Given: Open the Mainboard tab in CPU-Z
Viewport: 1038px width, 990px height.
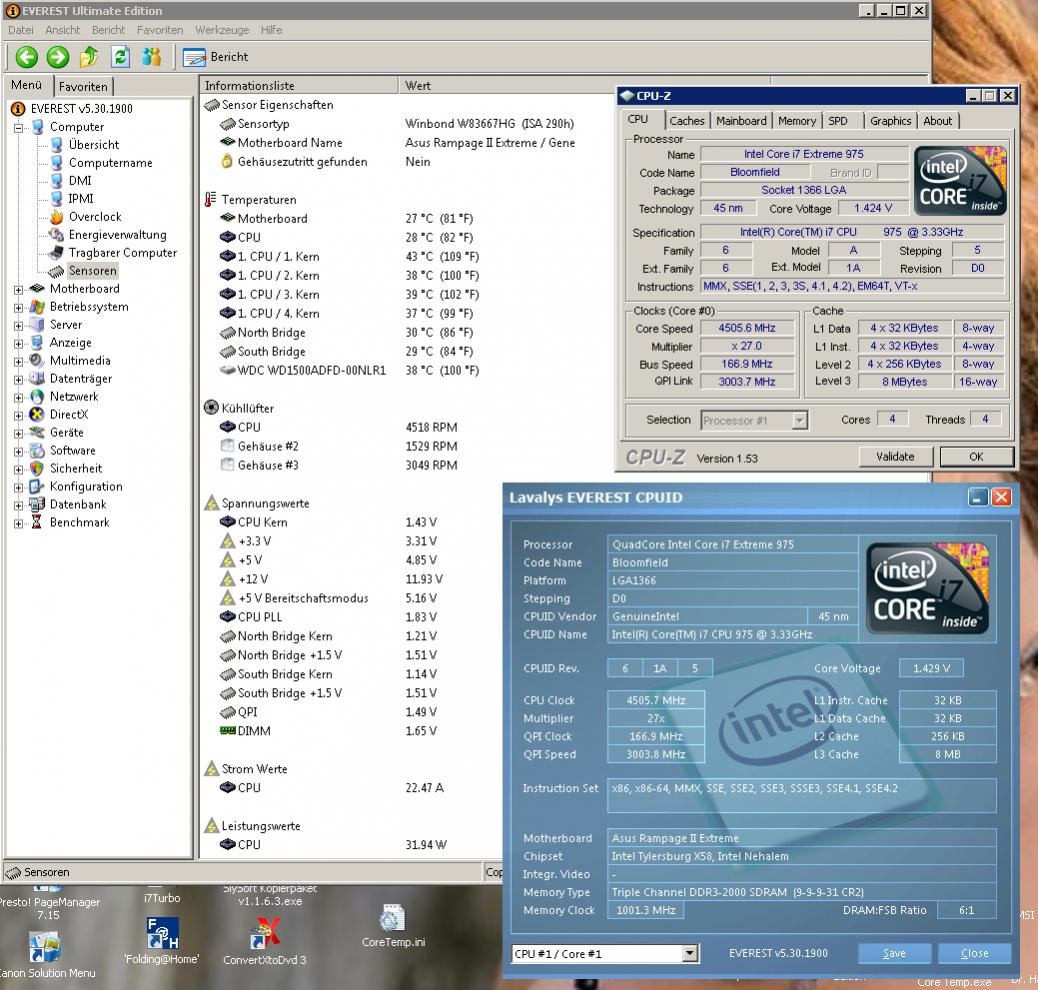Looking at the screenshot, I should pyautogui.click(x=741, y=121).
